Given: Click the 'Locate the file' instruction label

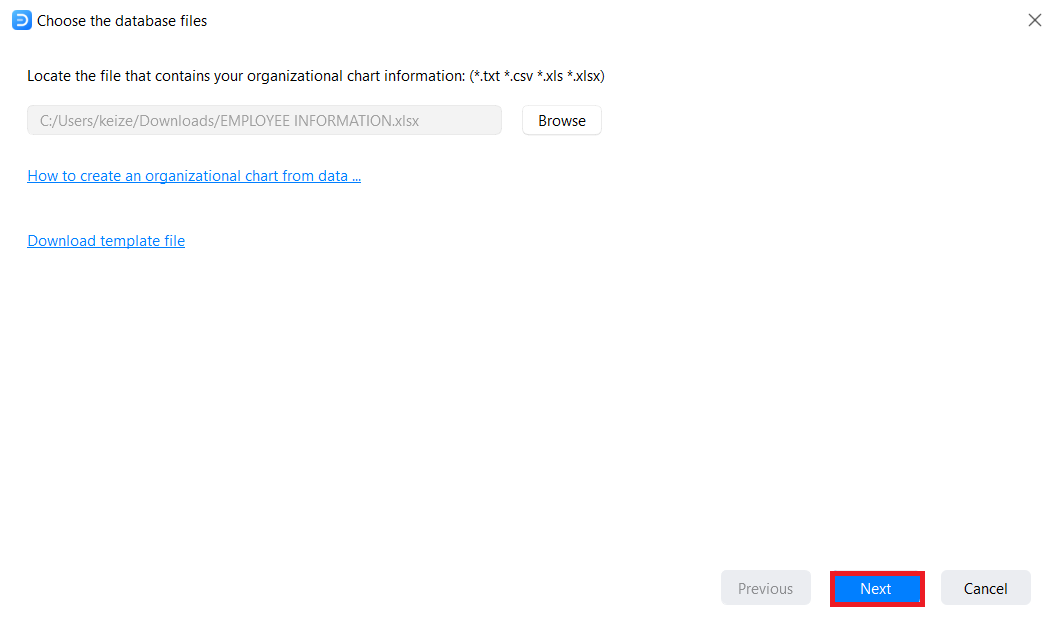Looking at the screenshot, I should pyautogui.click(x=316, y=76).
